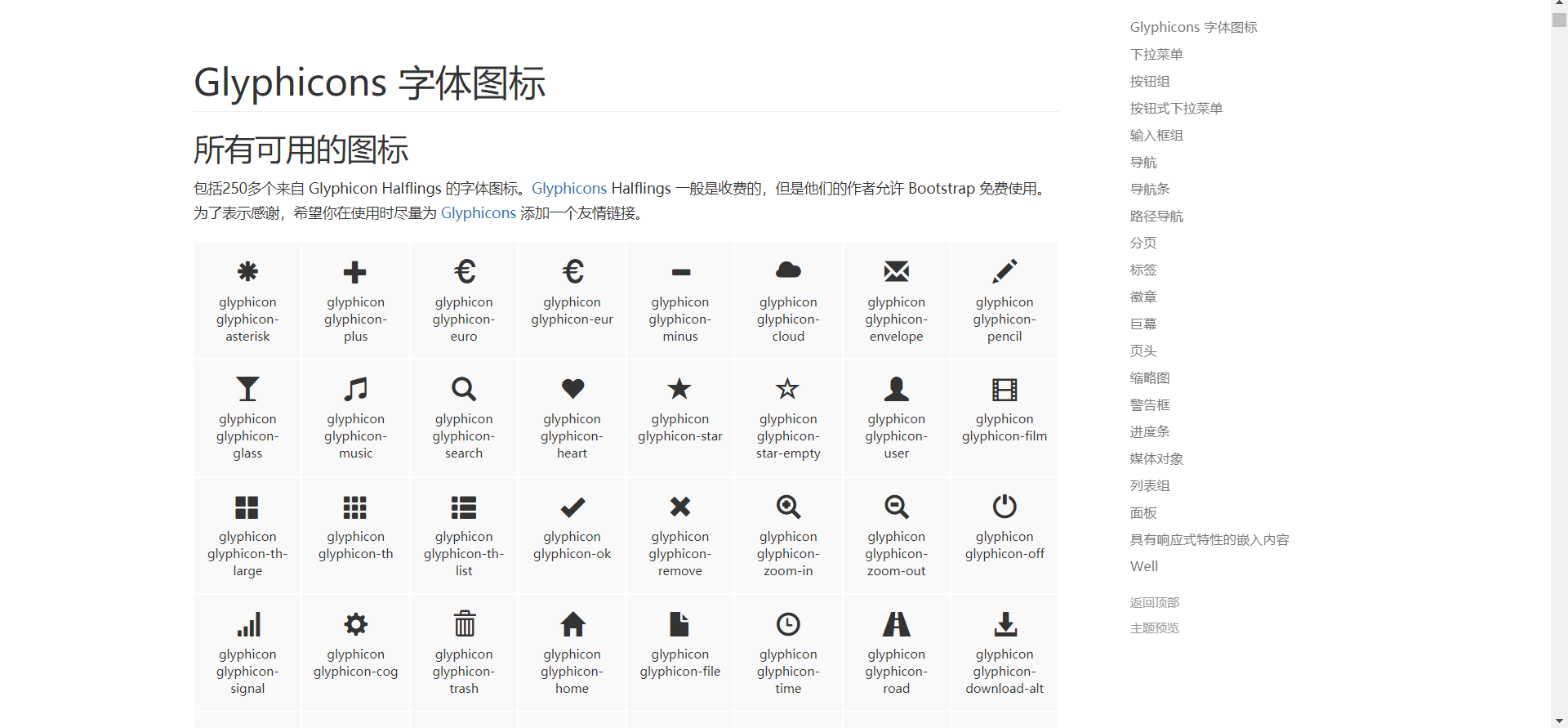Image resolution: width=1568 pixels, height=728 pixels.
Task: Click the zoom-in glyphicon
Action: 788,507
